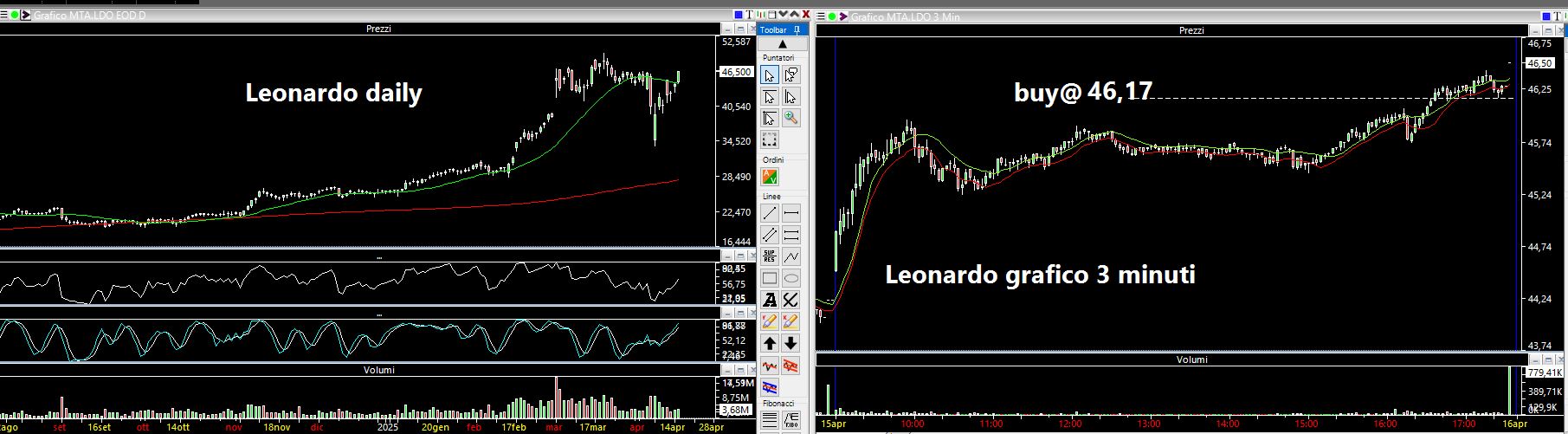The height and width of the screenshot is (434, 1568).
Task: Close the daily chart with the red X
Action: coord(806,15)
